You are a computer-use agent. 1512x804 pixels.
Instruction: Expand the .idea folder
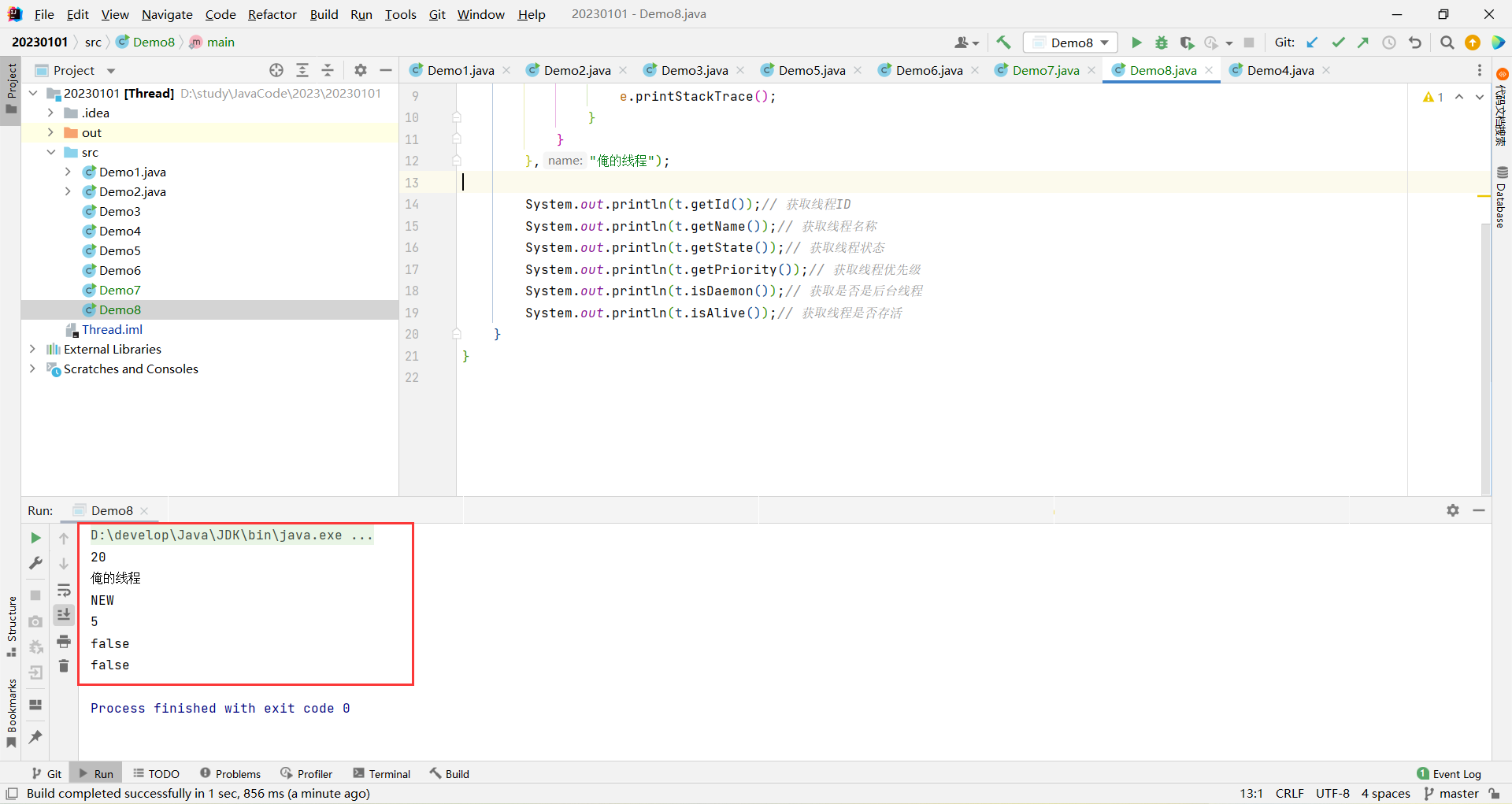point(50,113)
